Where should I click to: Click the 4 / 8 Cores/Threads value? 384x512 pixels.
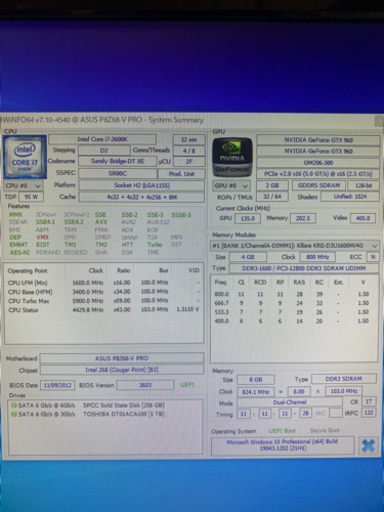pos(189,151)
